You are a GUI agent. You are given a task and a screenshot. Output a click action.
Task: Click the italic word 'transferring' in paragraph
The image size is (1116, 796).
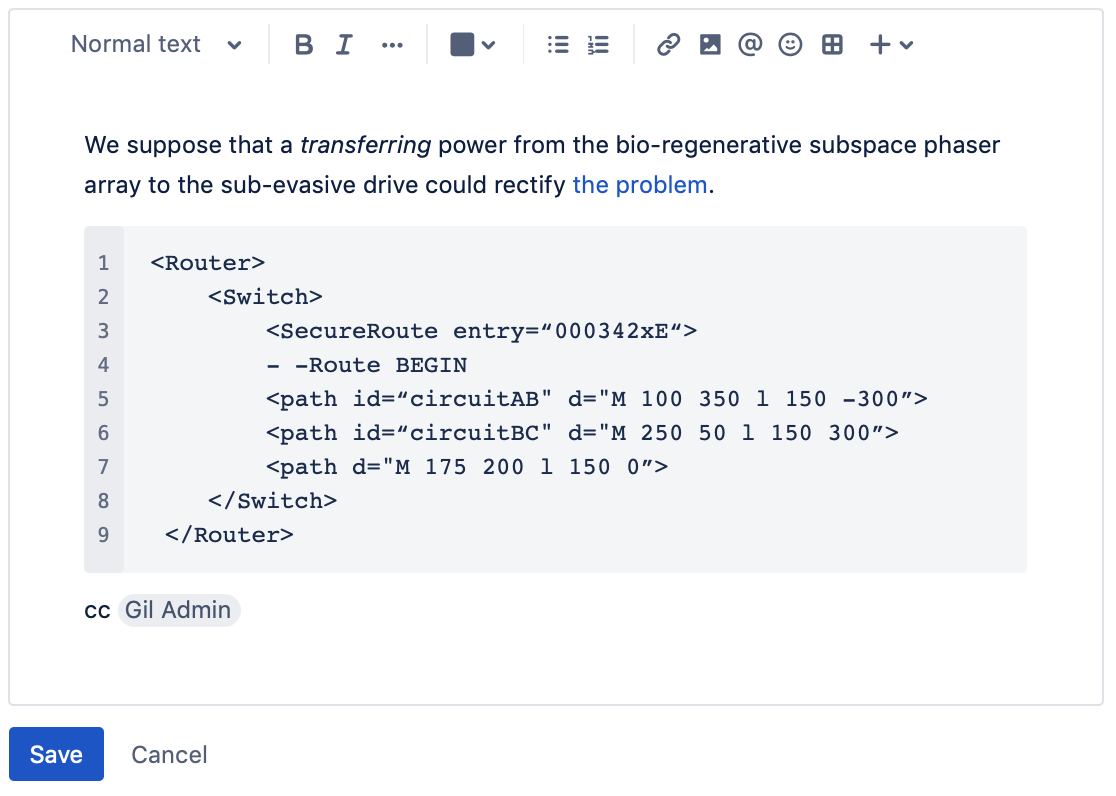[x=365, y=145]
